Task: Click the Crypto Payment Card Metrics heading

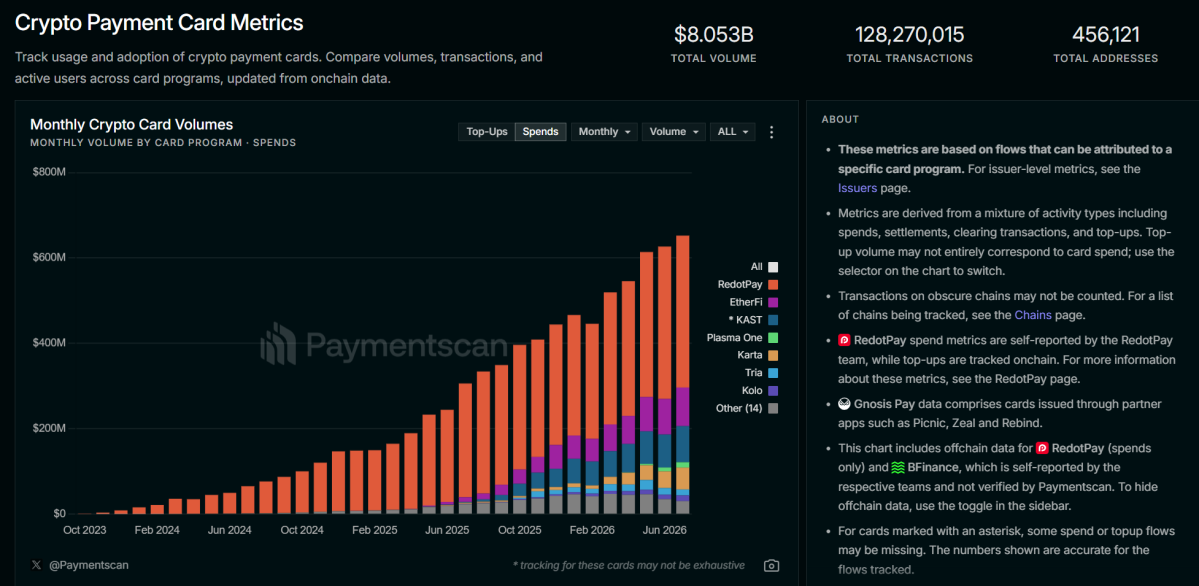Action: [x=159, y=23]
